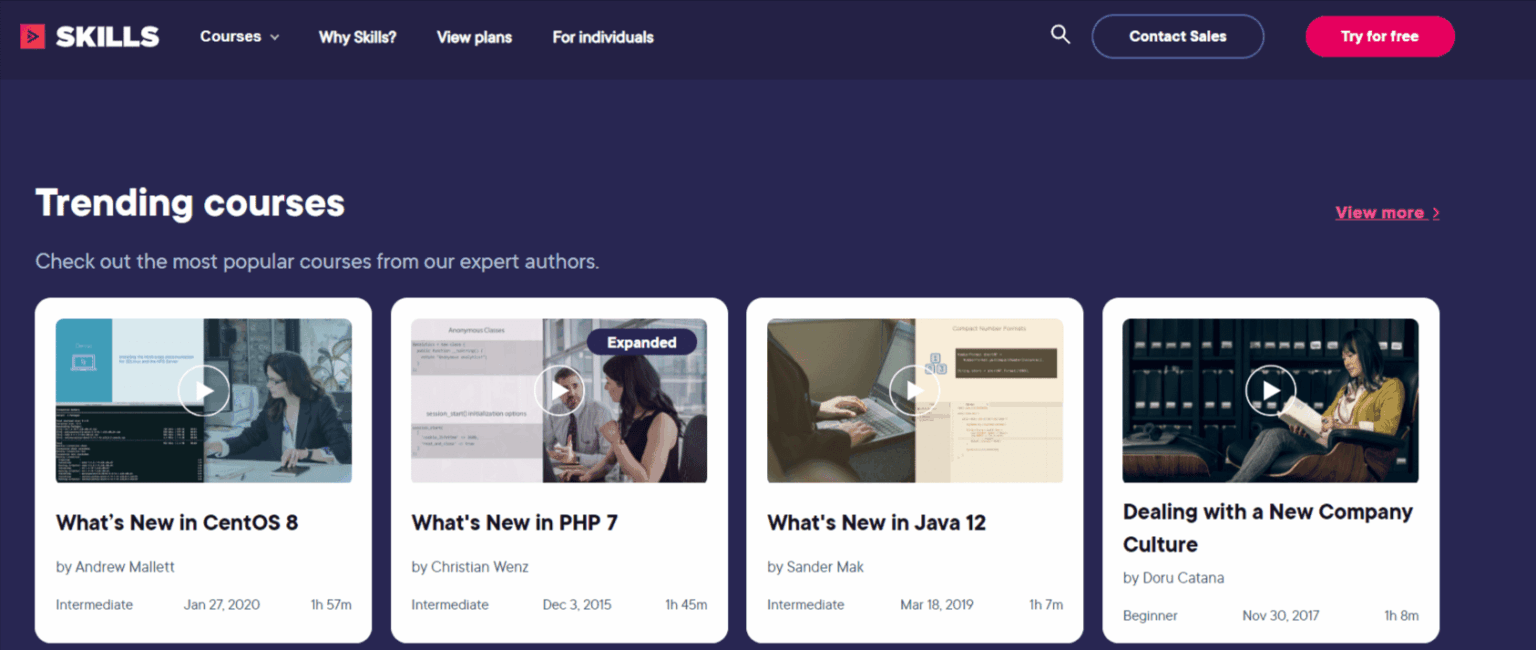Expand the Courses dropdown

click(x=238, y=36)
